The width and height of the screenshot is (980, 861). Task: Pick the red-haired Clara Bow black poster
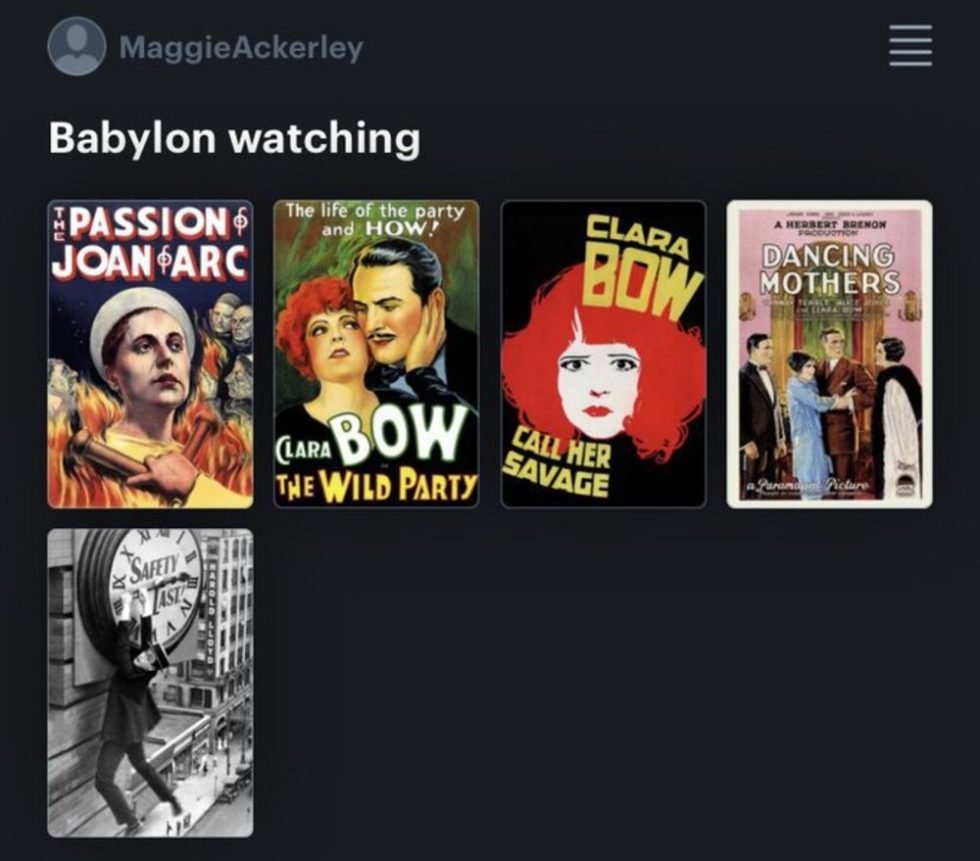[x=603, y=354]
